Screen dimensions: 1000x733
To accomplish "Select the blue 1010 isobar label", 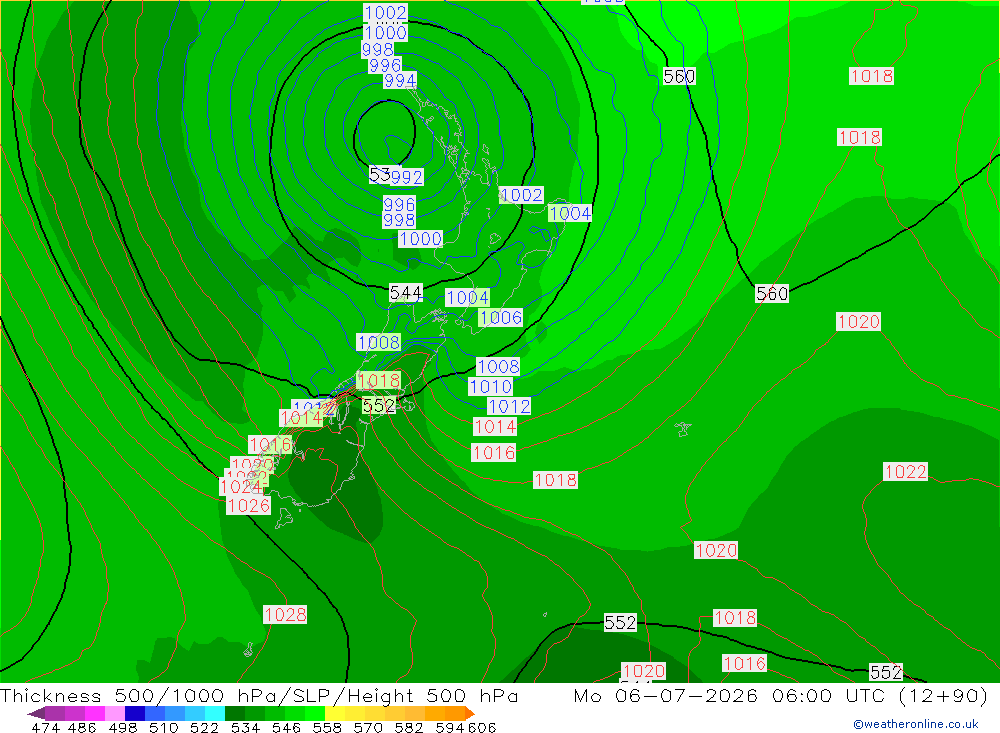I will pos(490,387).
